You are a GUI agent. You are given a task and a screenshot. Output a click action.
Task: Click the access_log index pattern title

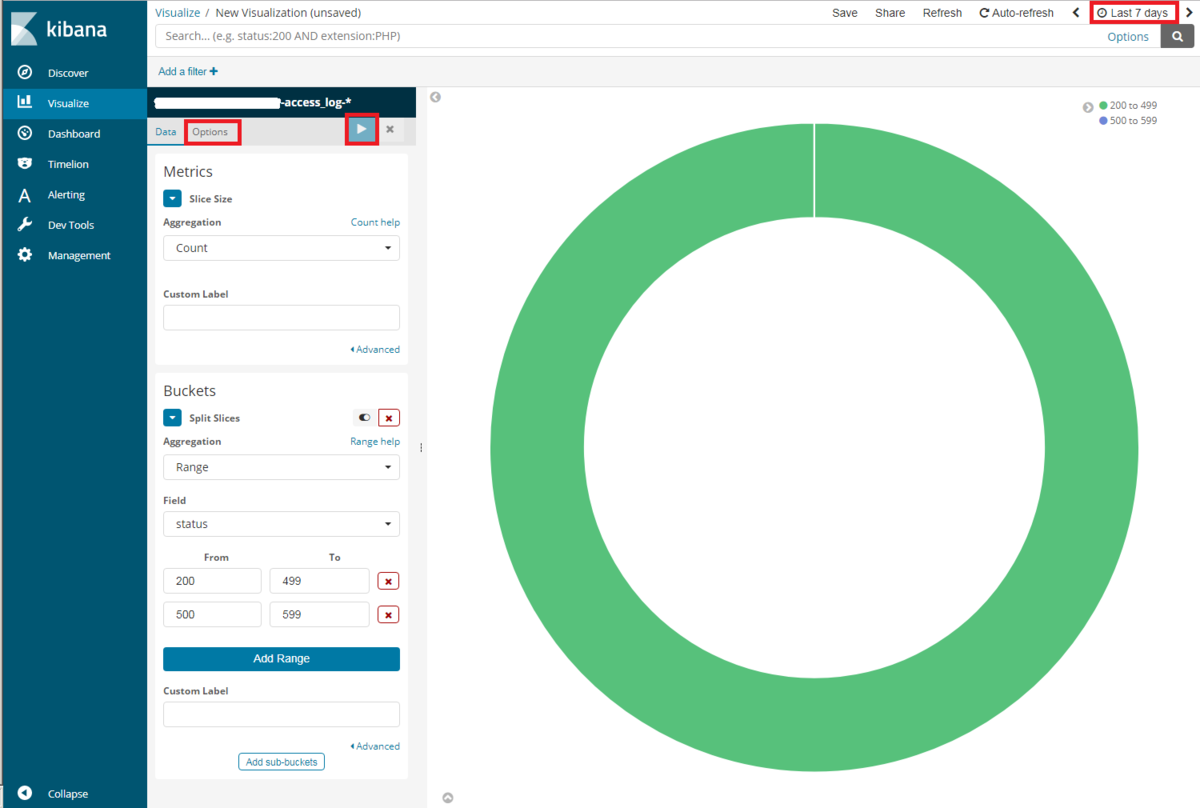point(253,102)
